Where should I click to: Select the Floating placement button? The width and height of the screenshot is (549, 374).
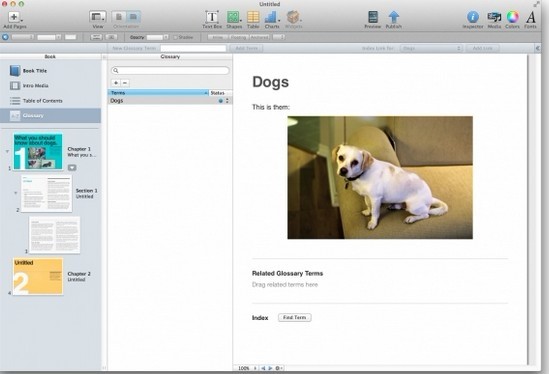[x=238, y=37]
